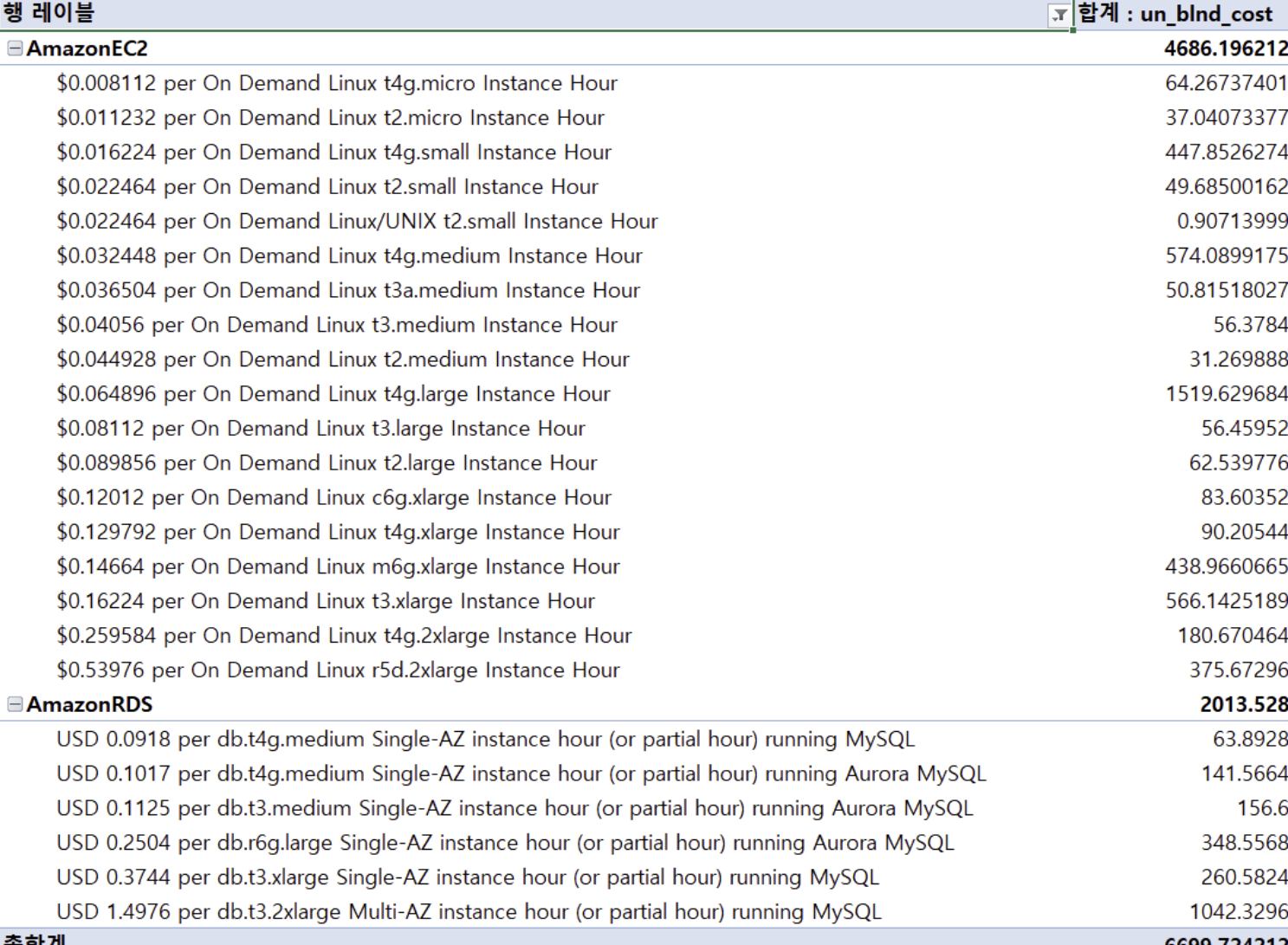The width and height of the screenshot is (1288, 945).
Task: Click AmazonEC2 total 4686.196212
Action: tap(1226, 49)
